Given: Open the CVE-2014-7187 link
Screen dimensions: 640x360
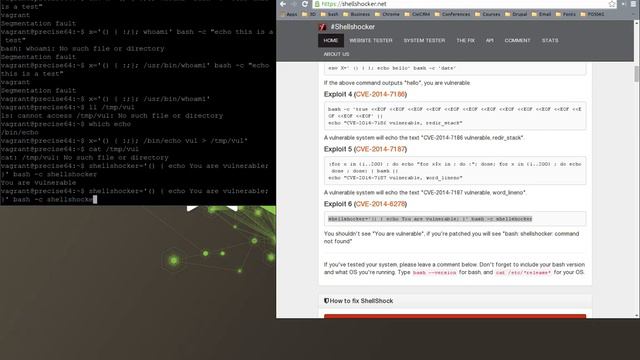Looking at the screenshot, I should tap(380, 149).
